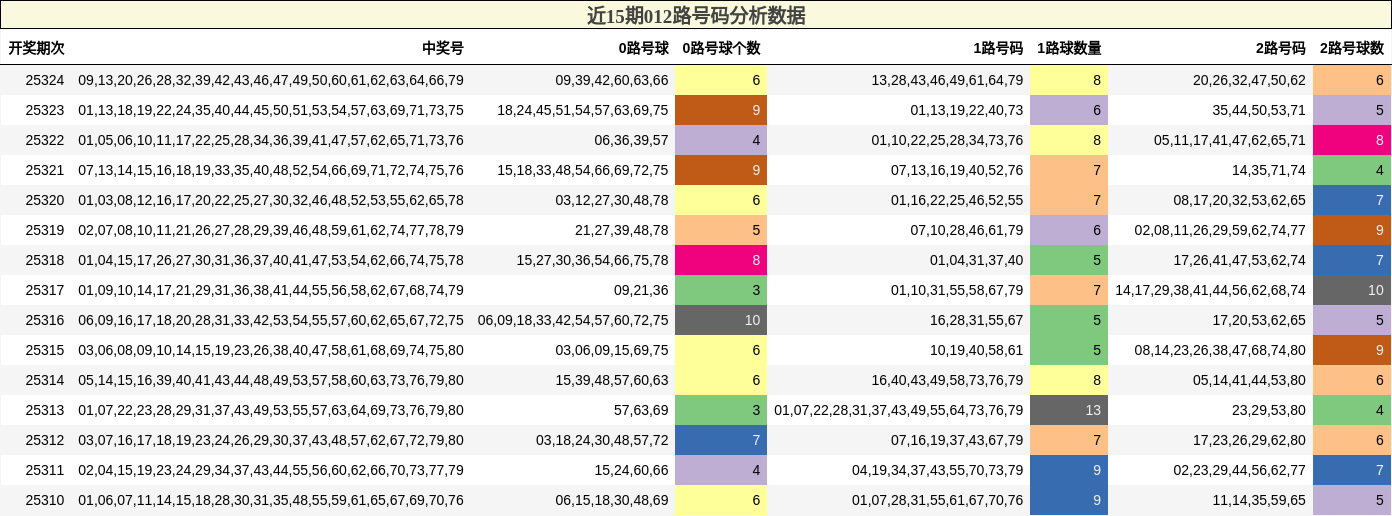Click 1路号码 value 13,28,43,46,49,61,64,79

[x=948, y=80]
